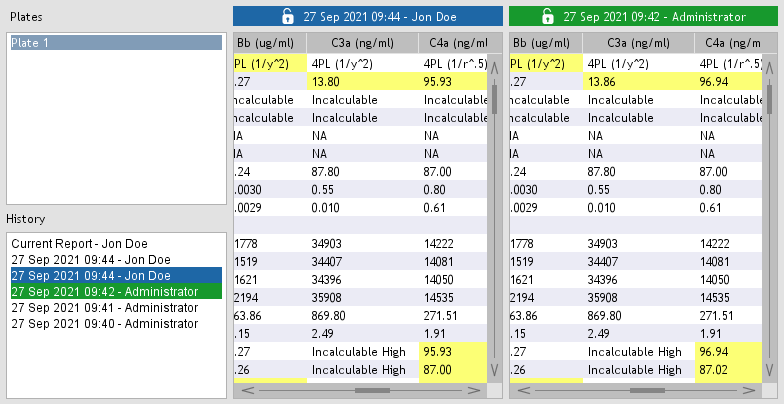Click left arrow of Jon Doe panel horizontal scrollbar
The image size is (784, 404).
[248, 390]
